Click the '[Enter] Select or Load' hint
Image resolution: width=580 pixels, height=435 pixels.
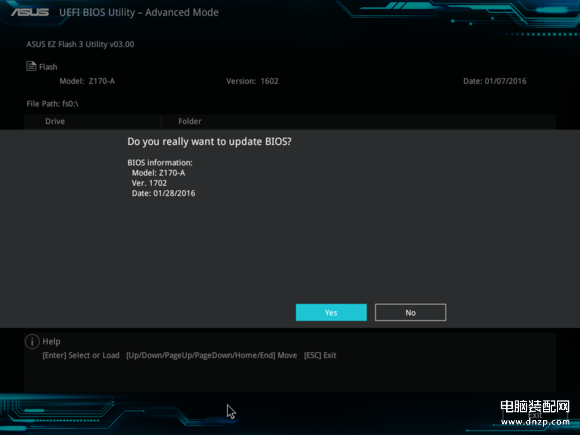(81, 355)
